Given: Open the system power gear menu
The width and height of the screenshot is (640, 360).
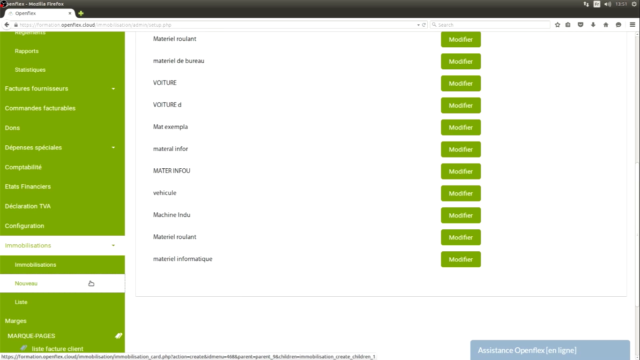Looking at the screenshot, I should (634, 4).
